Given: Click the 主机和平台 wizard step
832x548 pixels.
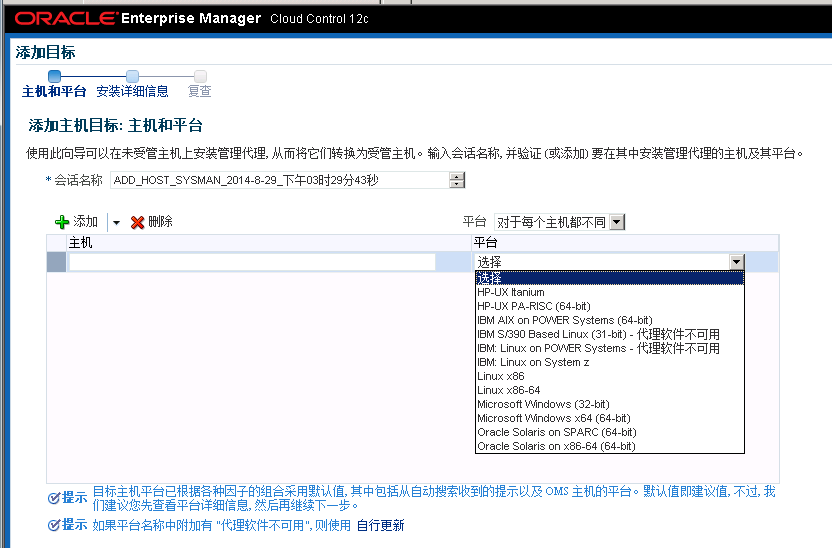Looking at the screenshot, I should click(x=54, y=91).
